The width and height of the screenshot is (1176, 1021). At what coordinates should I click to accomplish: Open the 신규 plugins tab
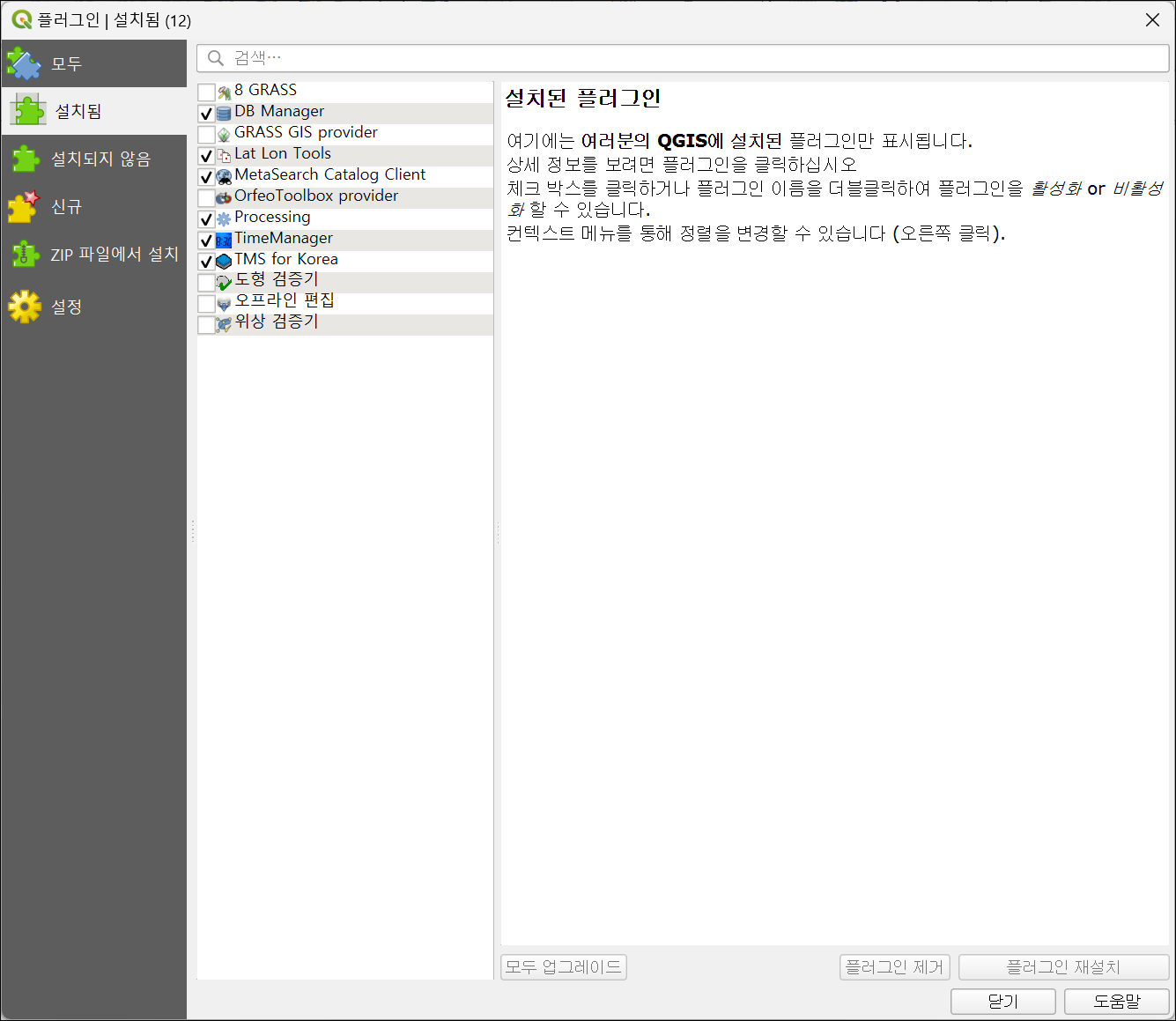pyautogui.click(x=94, y=206)
